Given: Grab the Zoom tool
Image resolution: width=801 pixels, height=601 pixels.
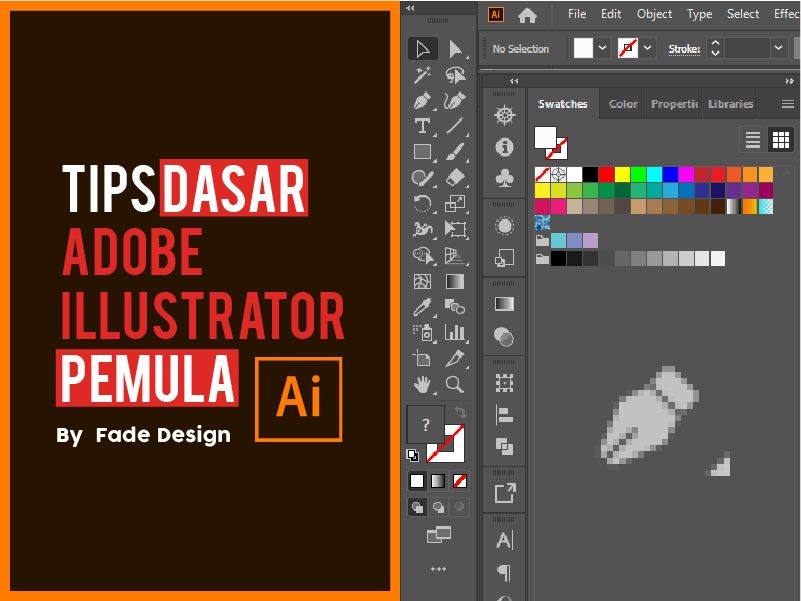Looking at the screenshot, I should tap(457, 384).
